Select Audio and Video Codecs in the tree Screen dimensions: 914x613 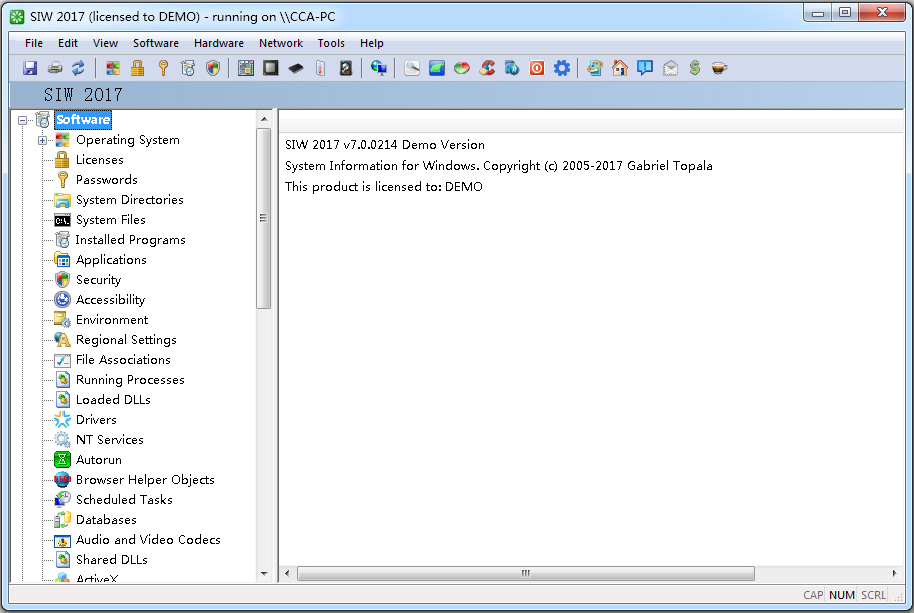tap(148, 540)
